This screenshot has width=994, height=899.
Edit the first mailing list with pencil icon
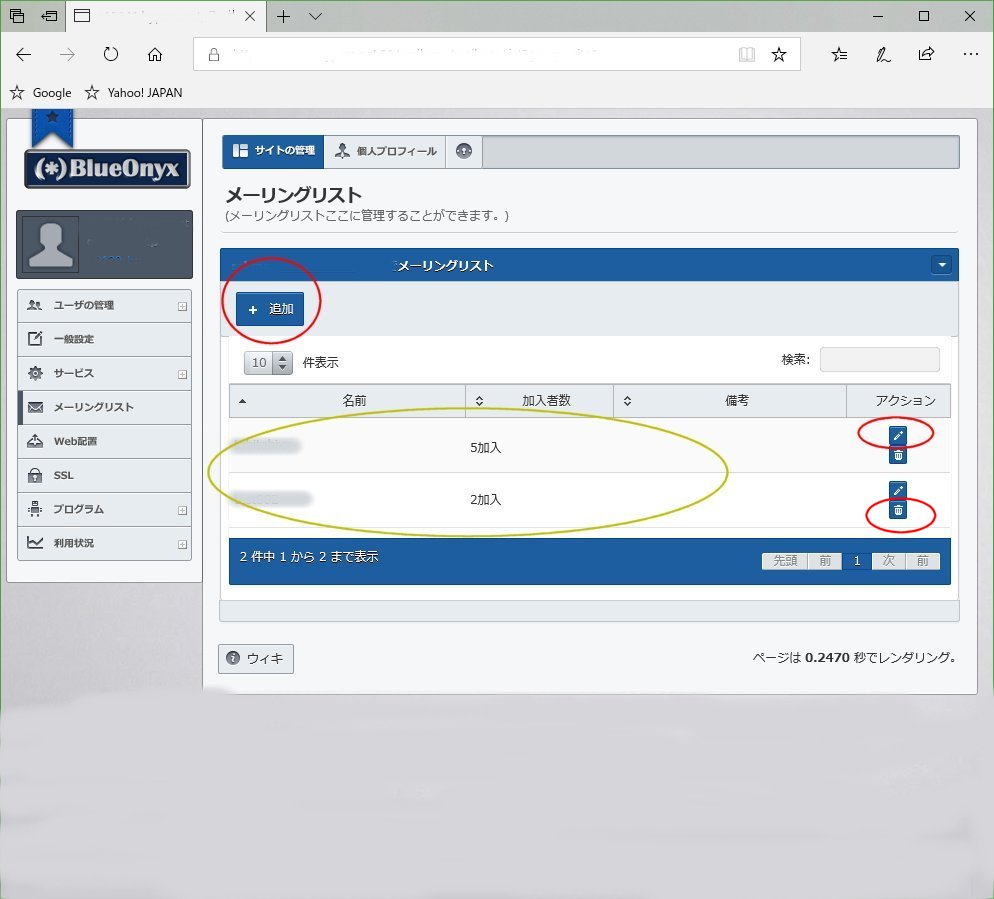(897, 435)
